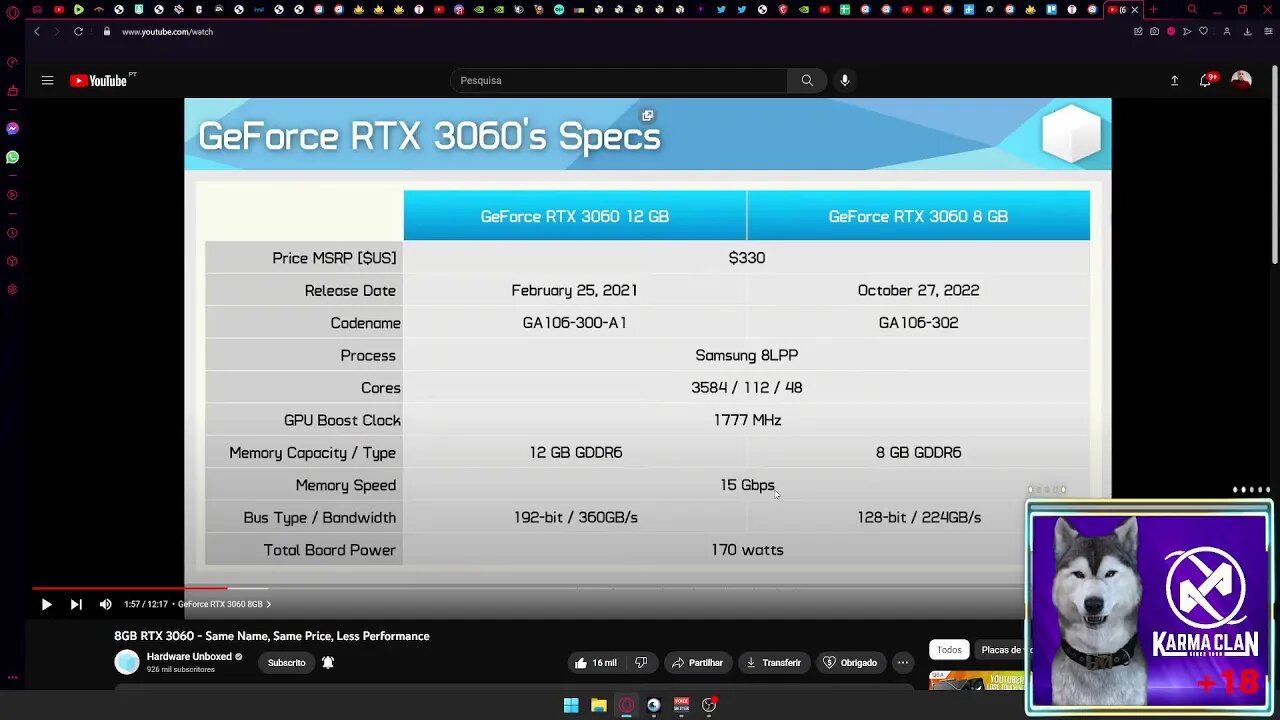Open File Explorer from taskbar
The height and width of the screenshot is (720, 1280).
click(x=599, y=705)
